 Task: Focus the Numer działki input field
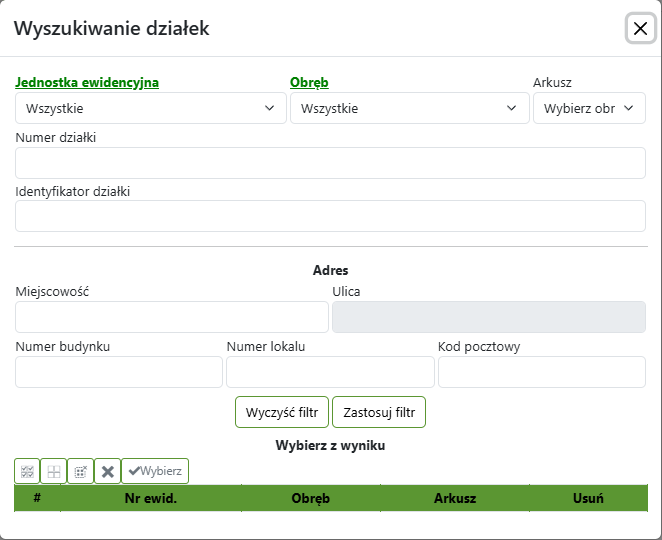(330, 163)
